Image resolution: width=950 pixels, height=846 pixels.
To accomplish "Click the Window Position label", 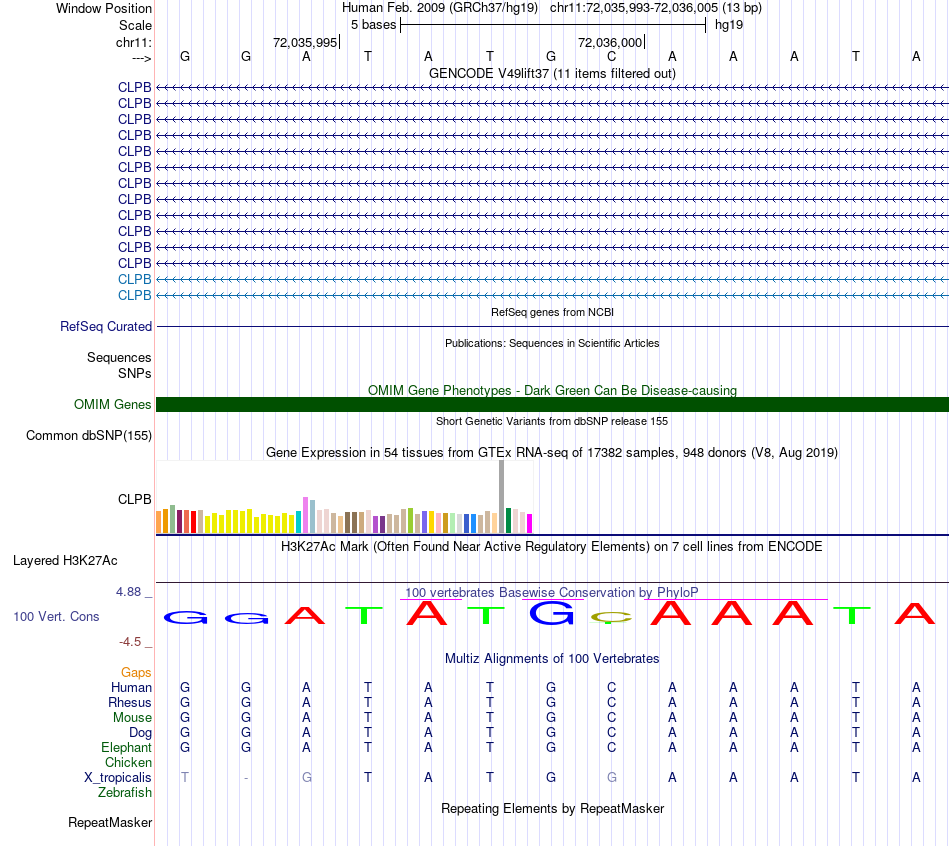I will [x=104, y=8].
